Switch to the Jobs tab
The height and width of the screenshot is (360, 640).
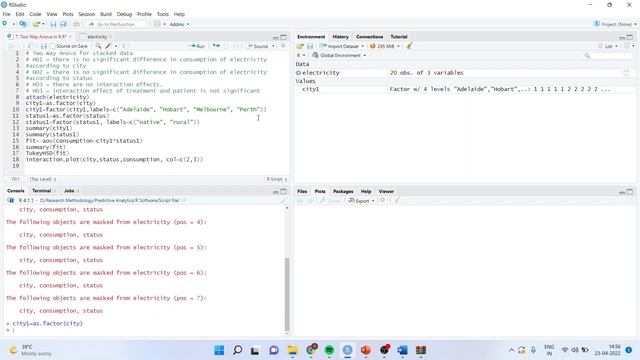point(69,191)
